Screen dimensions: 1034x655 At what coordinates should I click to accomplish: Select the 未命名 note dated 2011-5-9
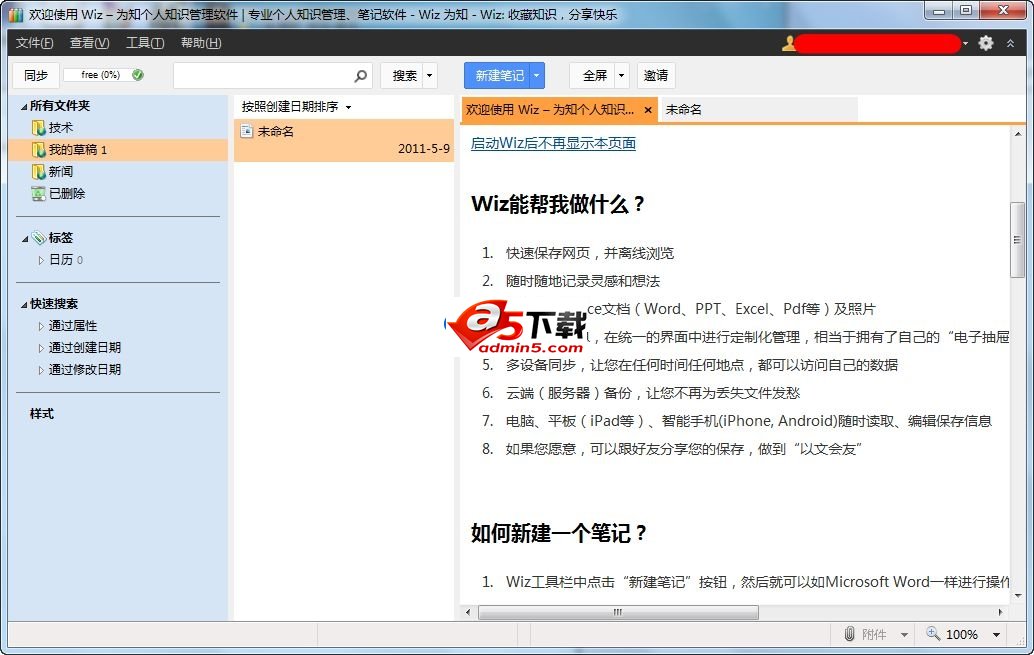point(344,140)
